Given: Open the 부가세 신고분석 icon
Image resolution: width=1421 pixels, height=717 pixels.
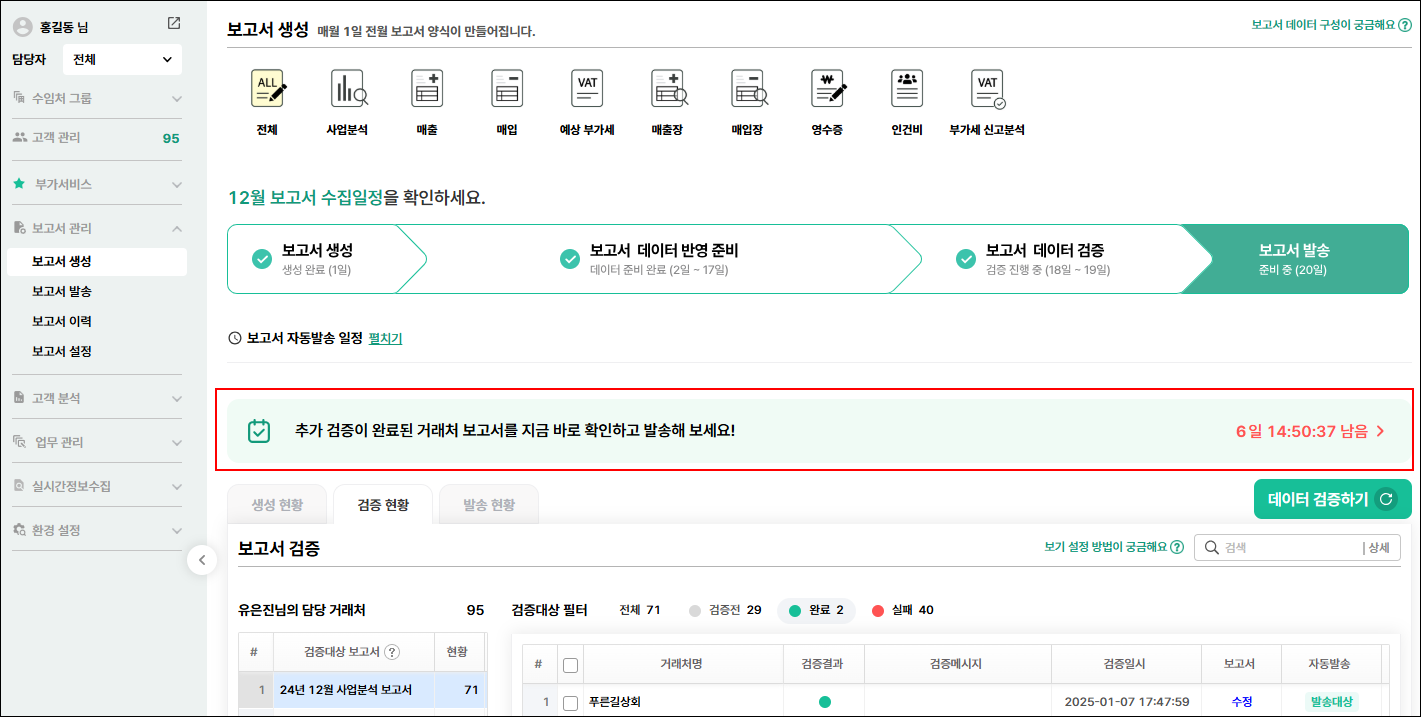Looking at the screenshot, I should pyautogui.click(x=987, y=90).
